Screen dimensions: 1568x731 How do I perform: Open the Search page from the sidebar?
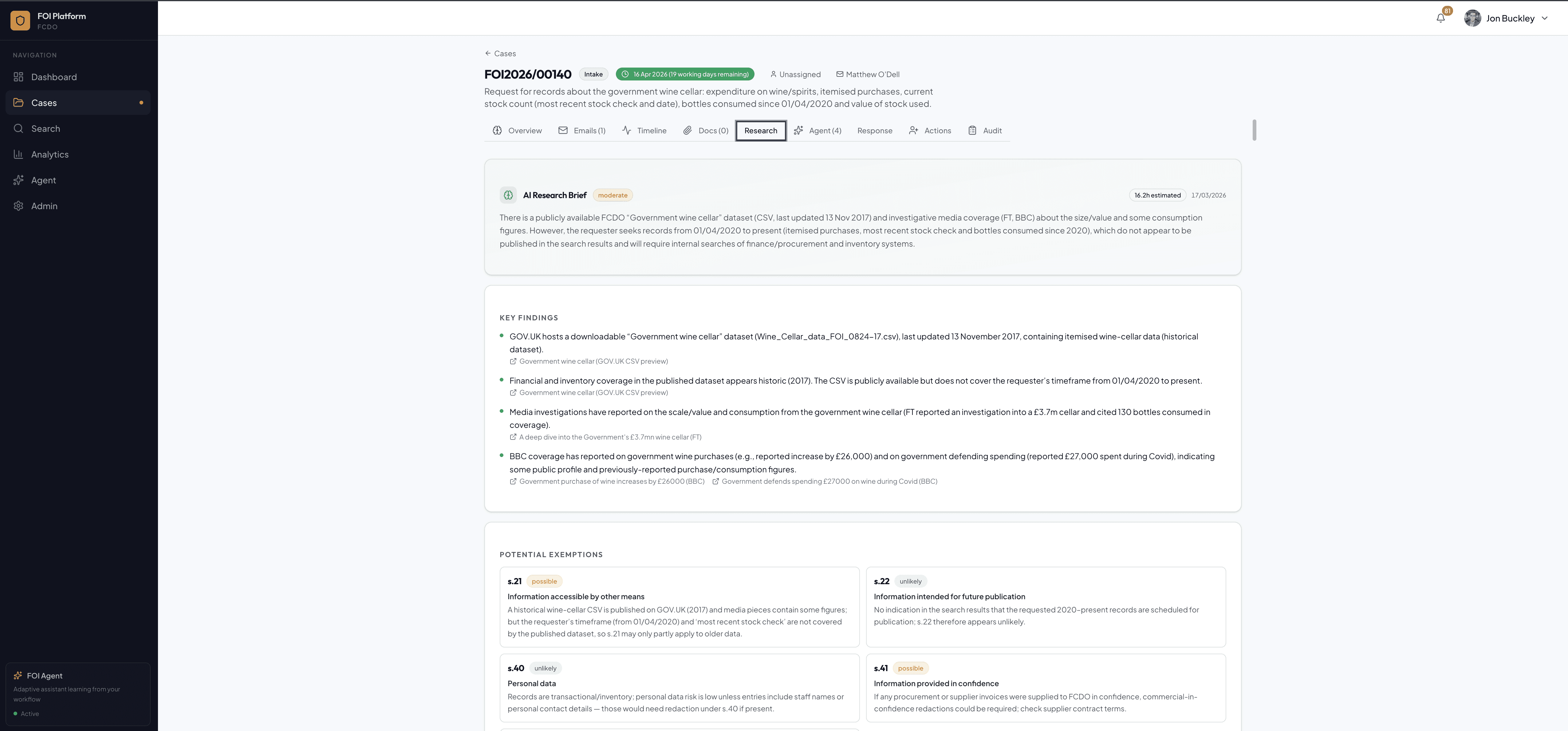coord(45,129)
